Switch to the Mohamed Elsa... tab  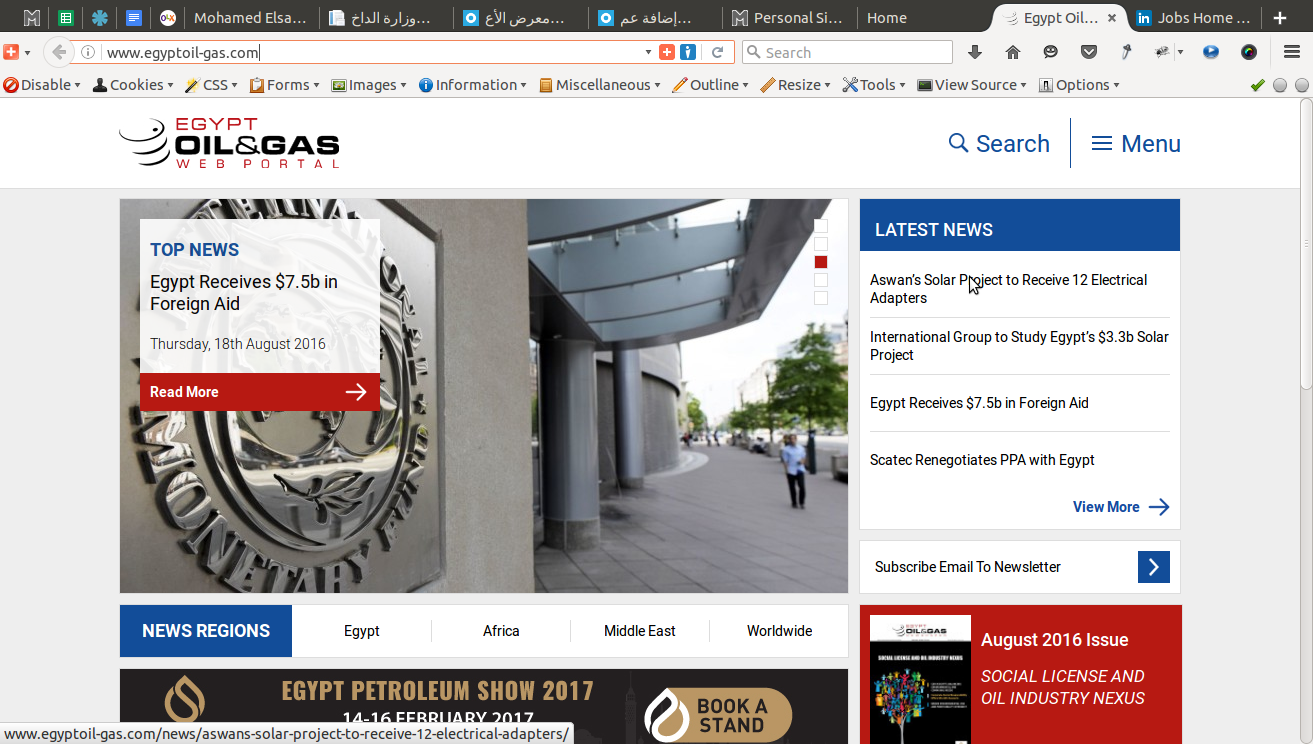click(x=250, y=18)
